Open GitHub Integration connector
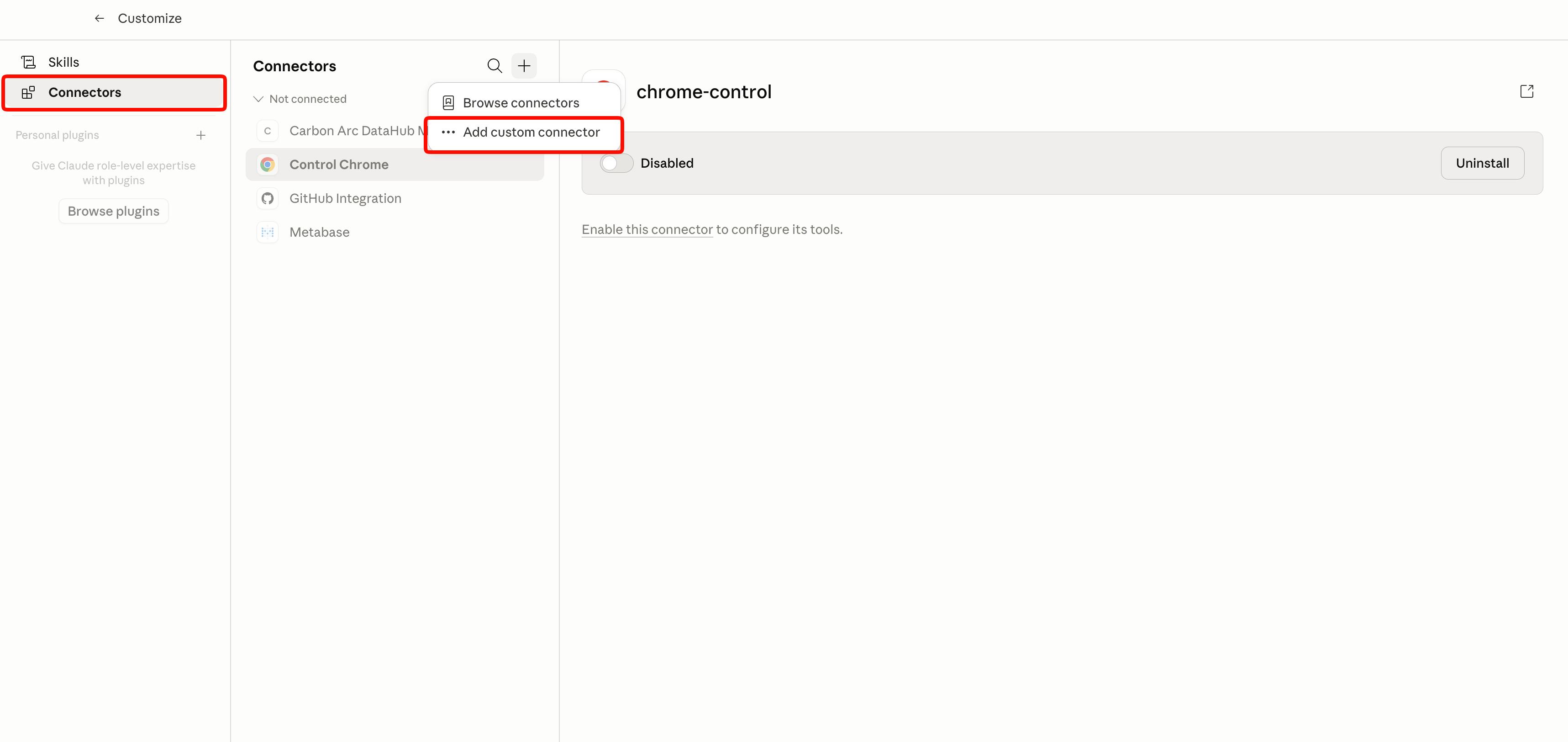This screenshot has height=742, width=1568. (395, 199)
